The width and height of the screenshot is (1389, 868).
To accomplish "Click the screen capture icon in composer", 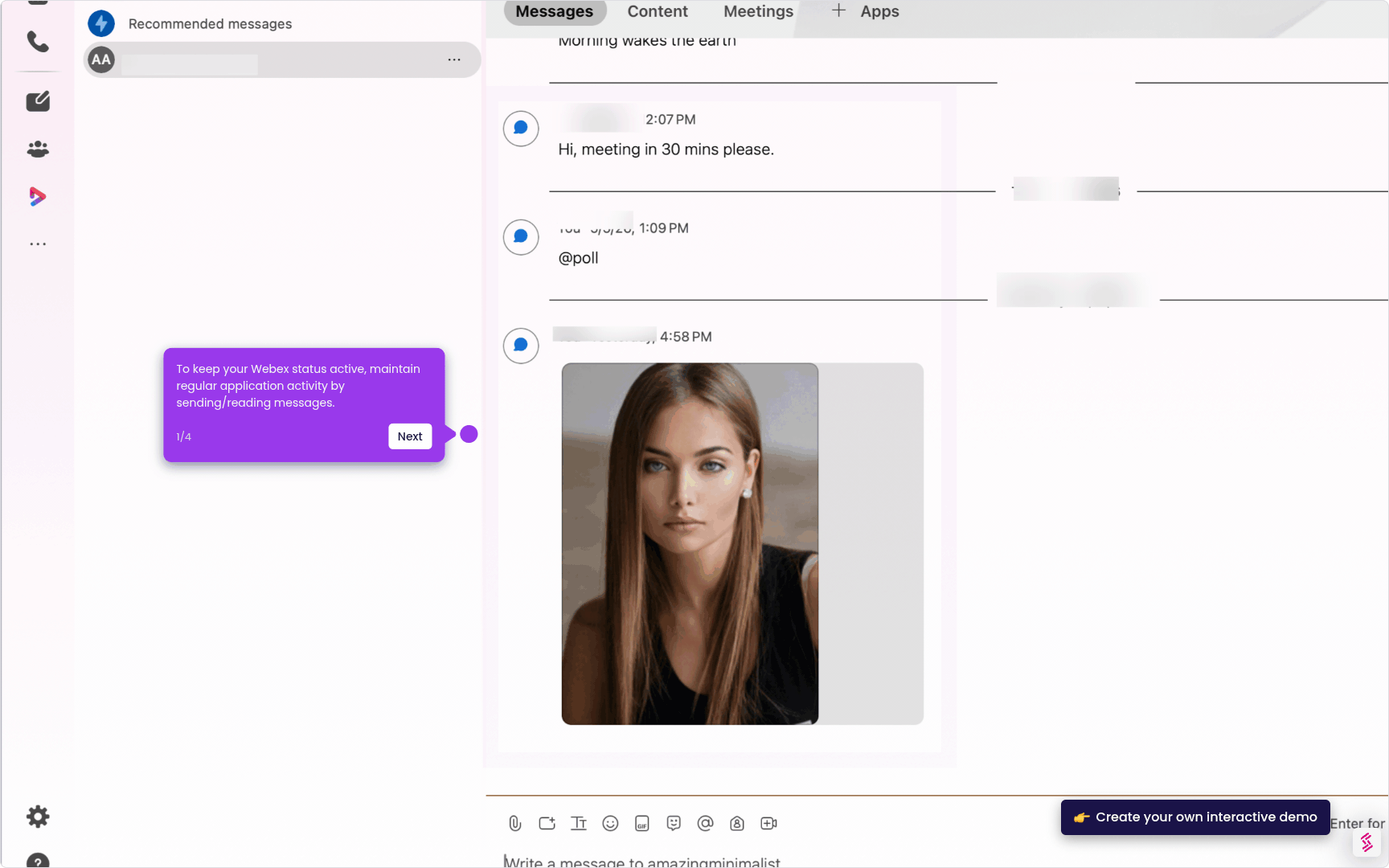I will [x=547, y=823].
